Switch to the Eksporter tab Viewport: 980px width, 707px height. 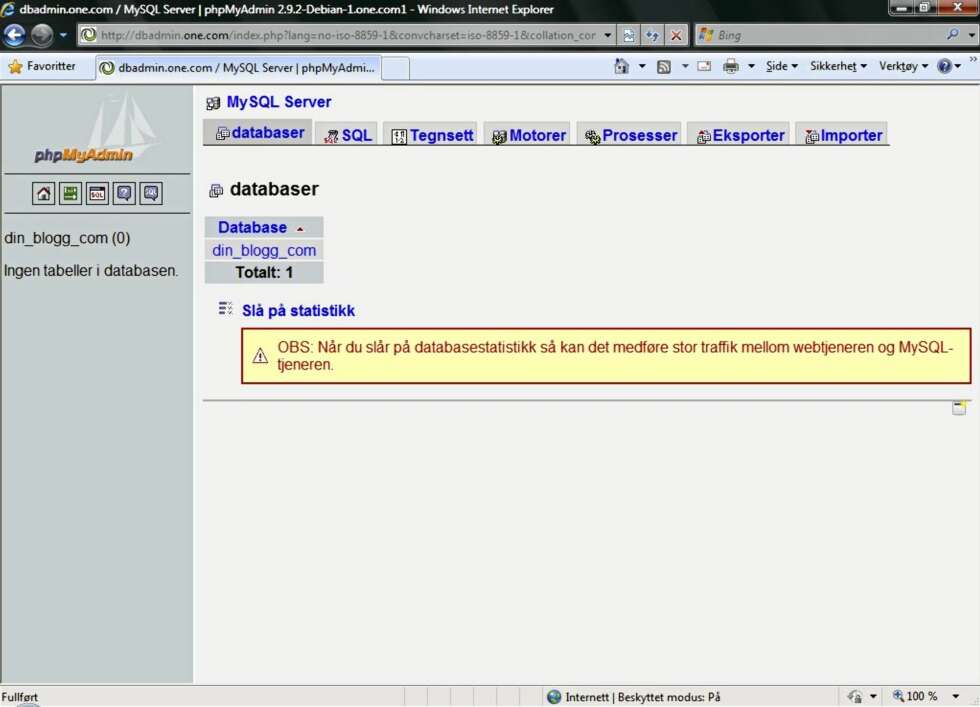point(739,135)
